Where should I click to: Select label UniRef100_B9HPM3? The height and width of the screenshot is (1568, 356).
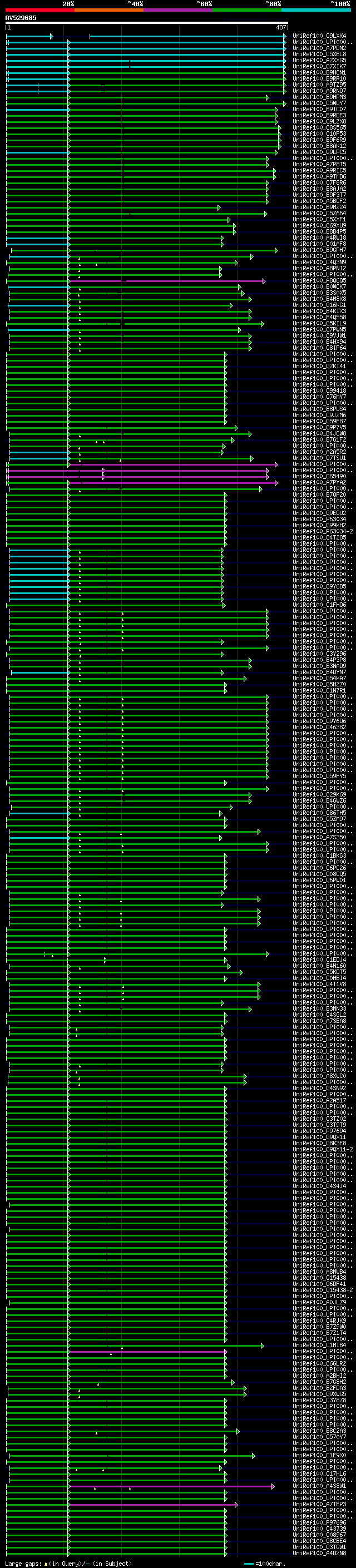[x=319, y=97]
